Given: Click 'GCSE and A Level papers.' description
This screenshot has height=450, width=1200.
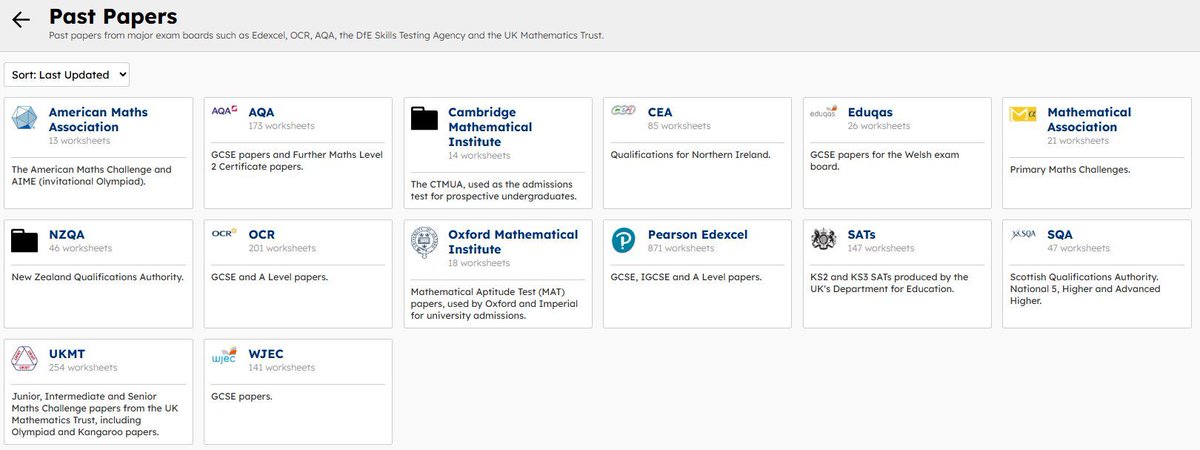Looking at the screenshot, I should (x=270, y=277).
